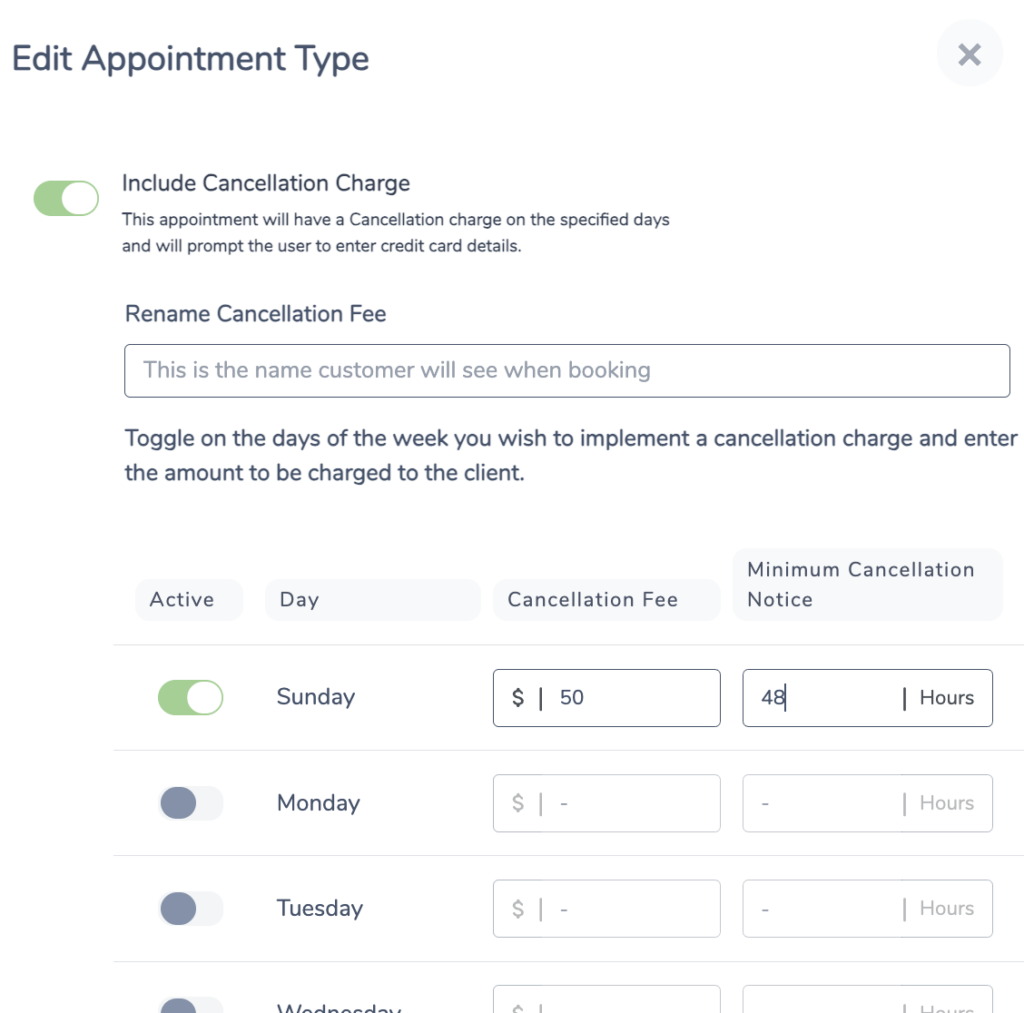Enable the Wednesday cancellation charge toggle
The width and height of the screenshot is (1024, 1013).
(x=190, y=1005)
